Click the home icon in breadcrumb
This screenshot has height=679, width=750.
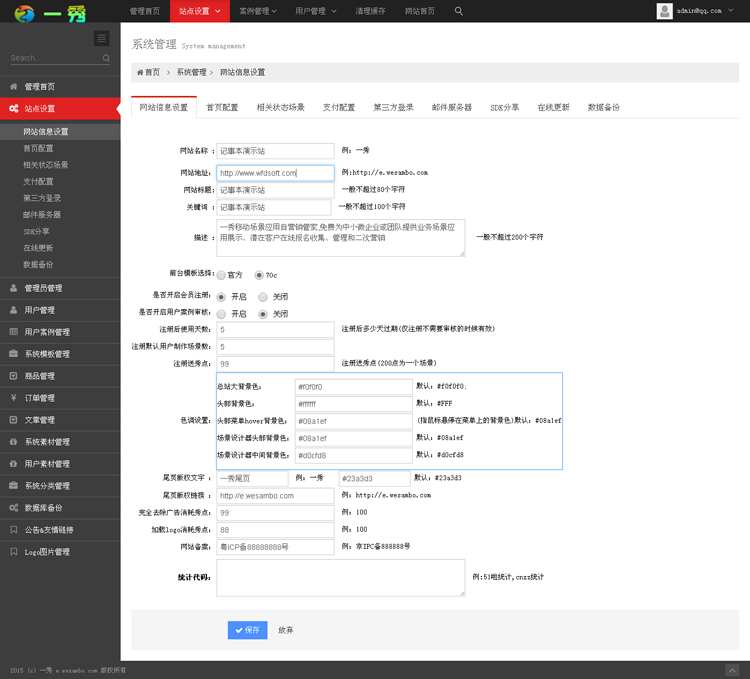click(x=140, y=72)
